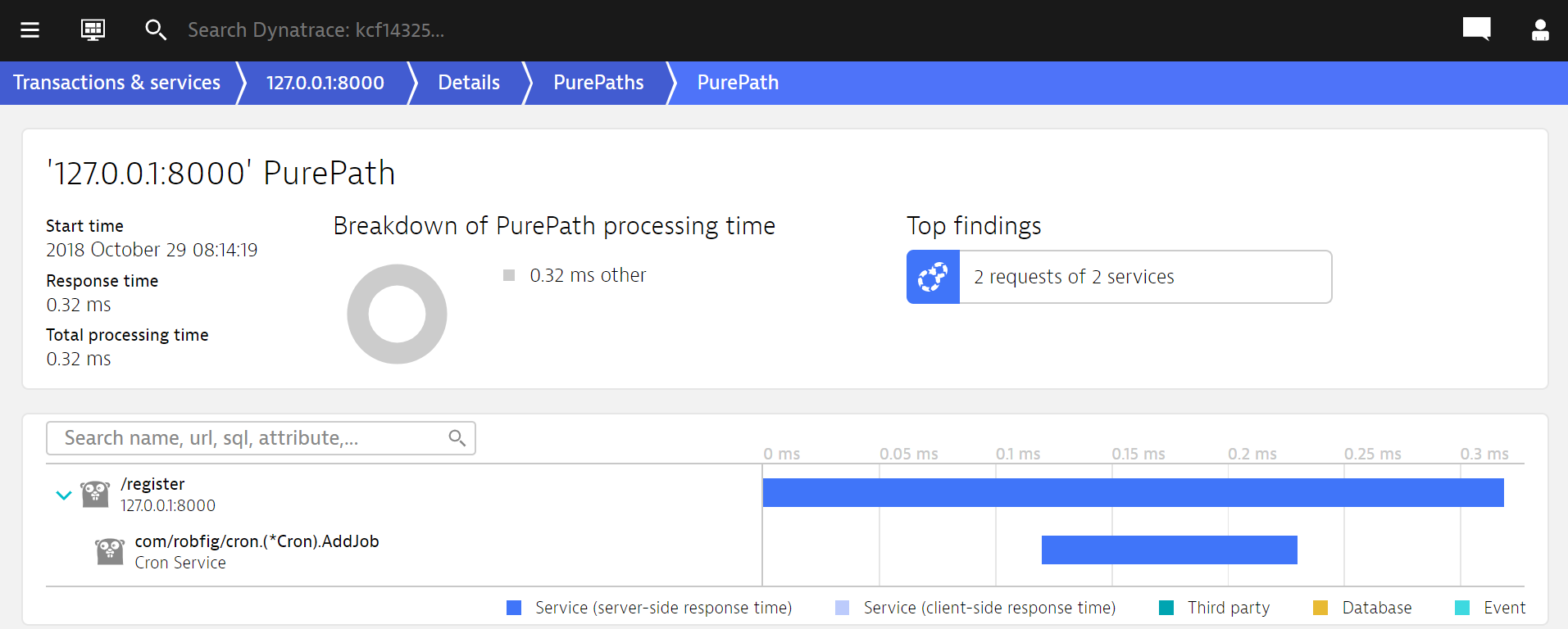
Task: Open the Details breadcrumb
Action: [469, 83]
